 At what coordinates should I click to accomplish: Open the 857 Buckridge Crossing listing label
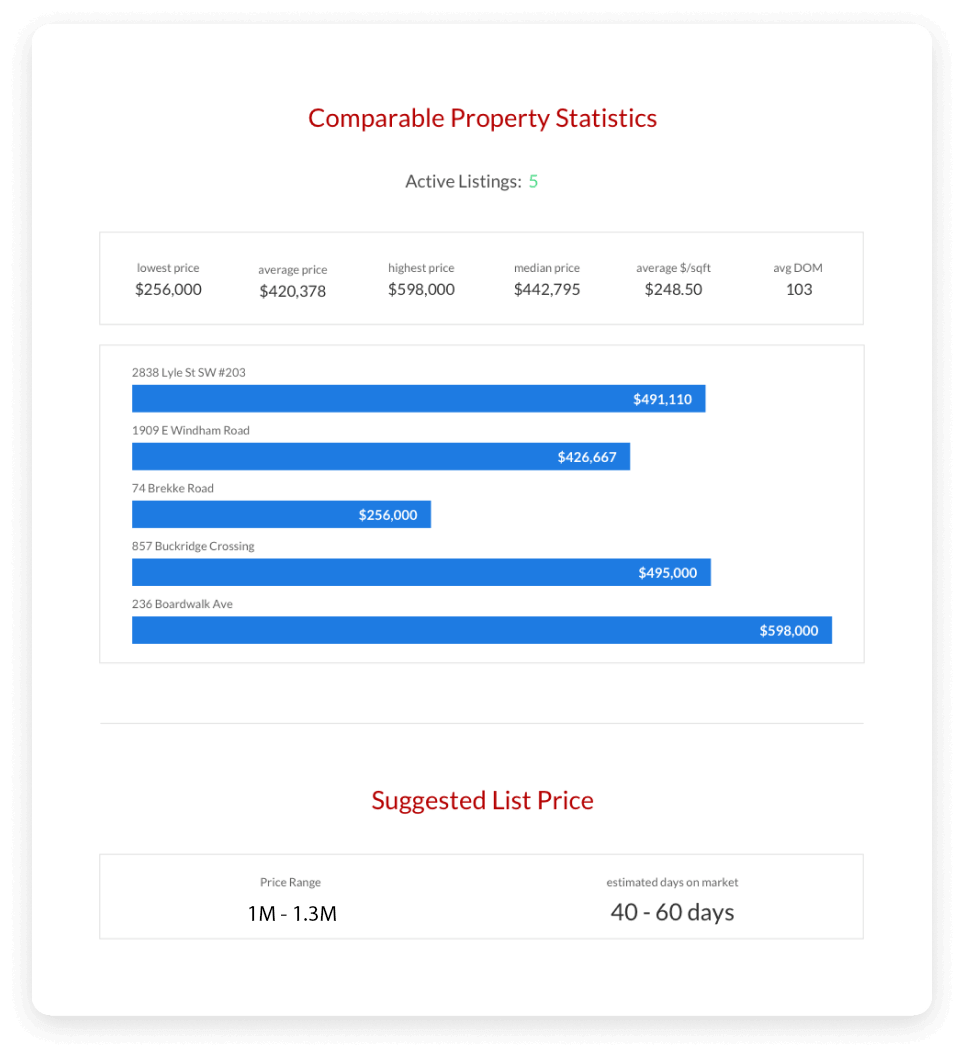[x=193, y=546]
